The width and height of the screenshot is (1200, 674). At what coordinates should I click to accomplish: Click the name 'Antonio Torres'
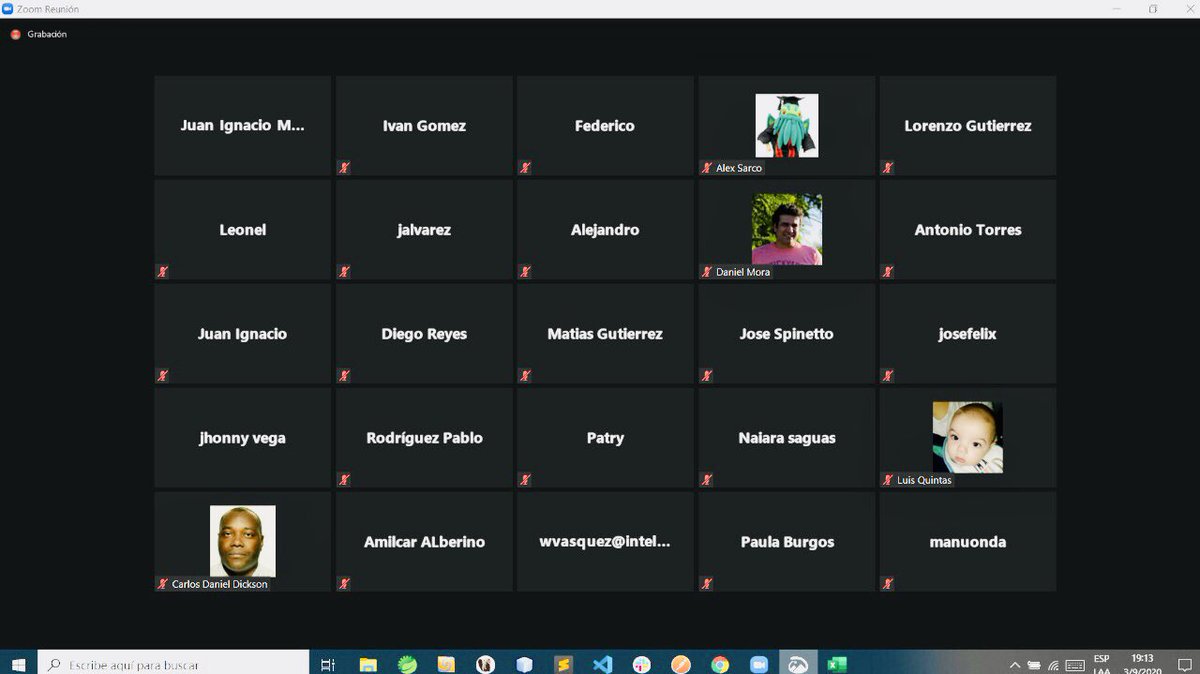pos(968,230)
